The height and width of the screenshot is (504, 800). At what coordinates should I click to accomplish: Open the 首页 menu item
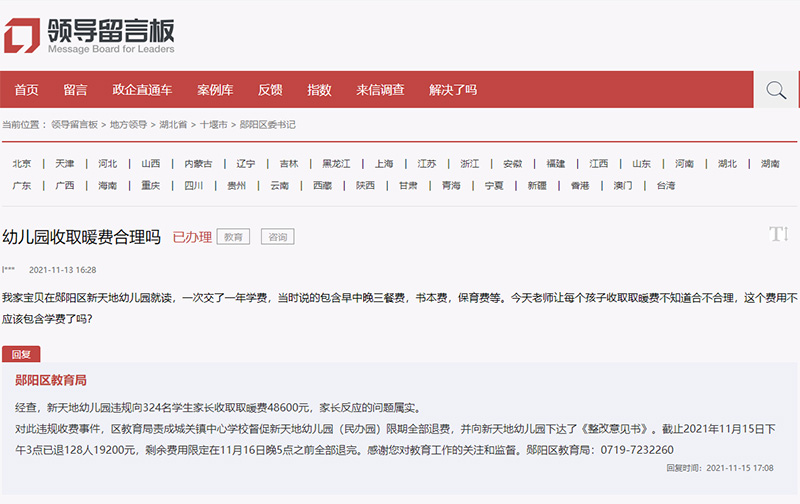pyautogui.click(x=27, y=90)
